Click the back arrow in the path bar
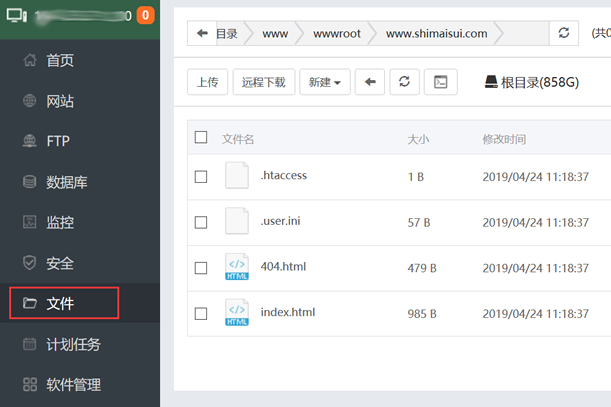Image resolution: width=611 pixels, height=407 pixels. click(202, 34)
